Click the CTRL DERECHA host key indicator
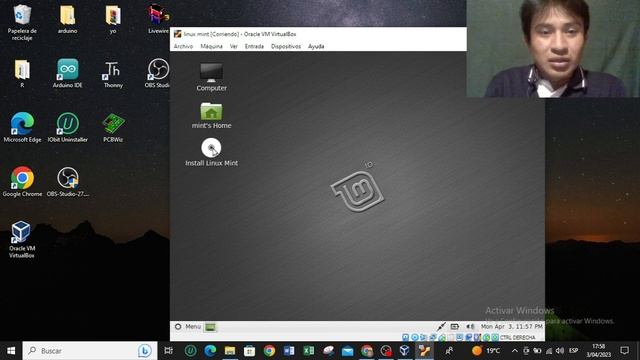Image resolution: width=640 pixels, height=360 pixels. [x=518, y=338]
